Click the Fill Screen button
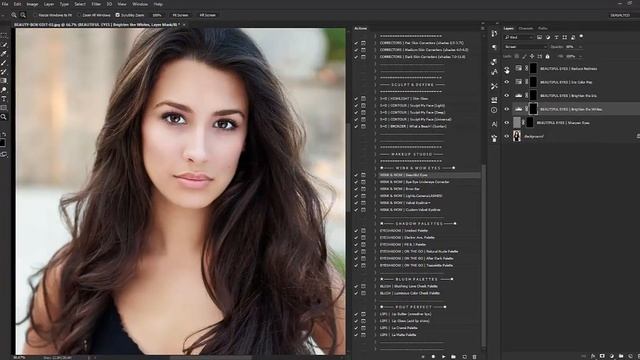The image size is (640, 360). coord(207,15)
